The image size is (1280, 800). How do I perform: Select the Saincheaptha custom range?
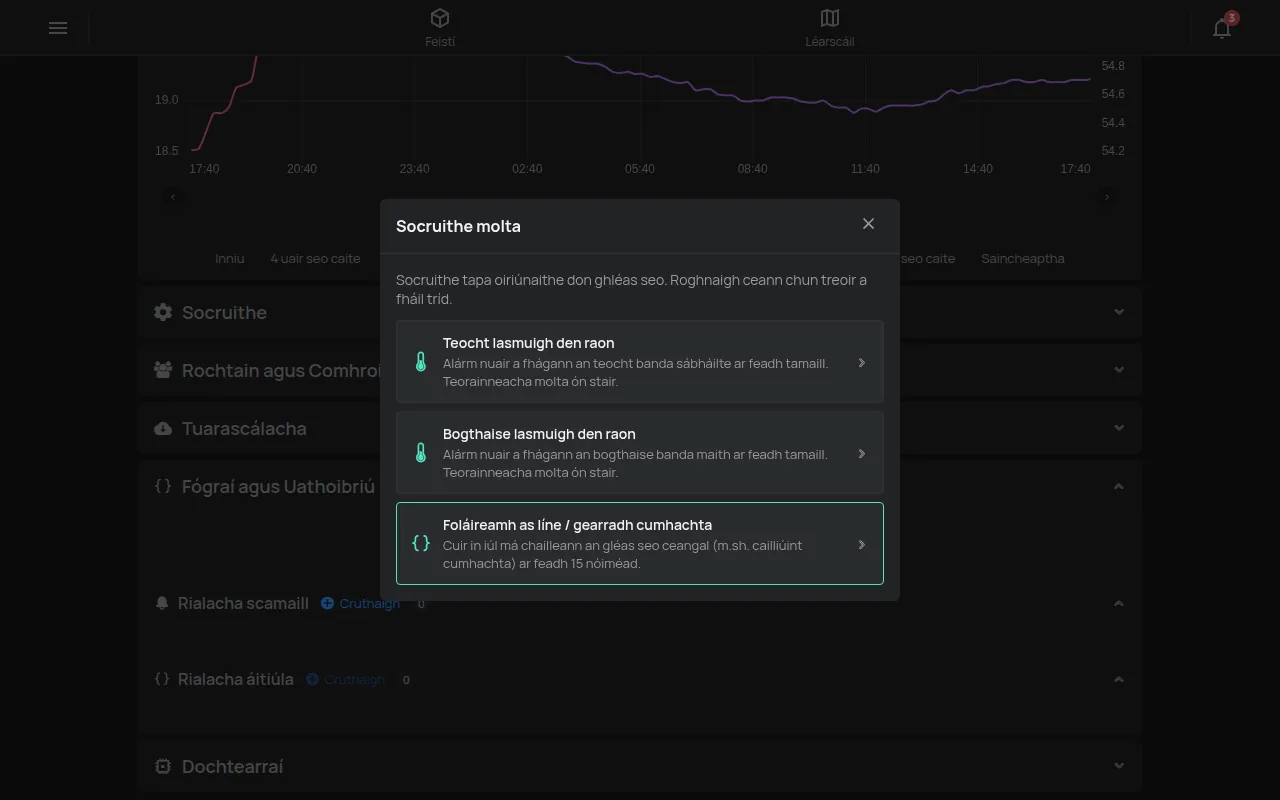click(1023, 258)
